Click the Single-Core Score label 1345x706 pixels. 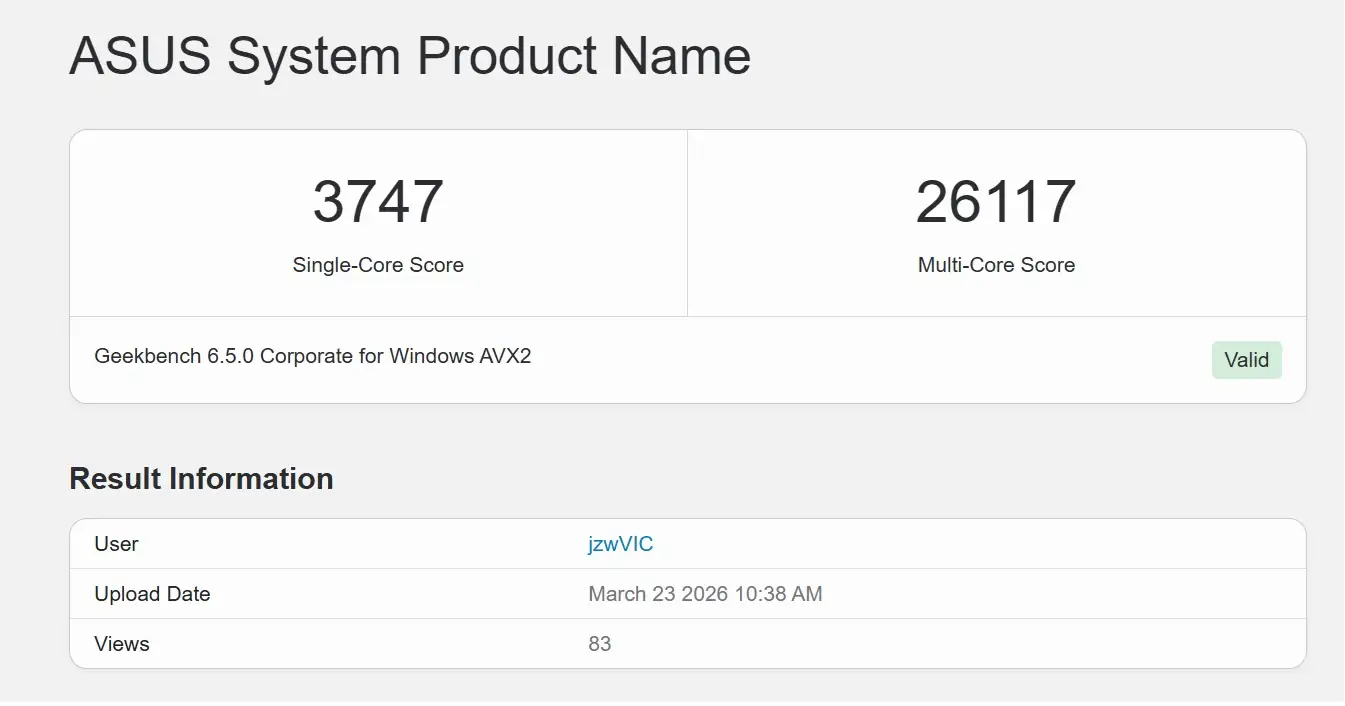[x=378, y=265]
